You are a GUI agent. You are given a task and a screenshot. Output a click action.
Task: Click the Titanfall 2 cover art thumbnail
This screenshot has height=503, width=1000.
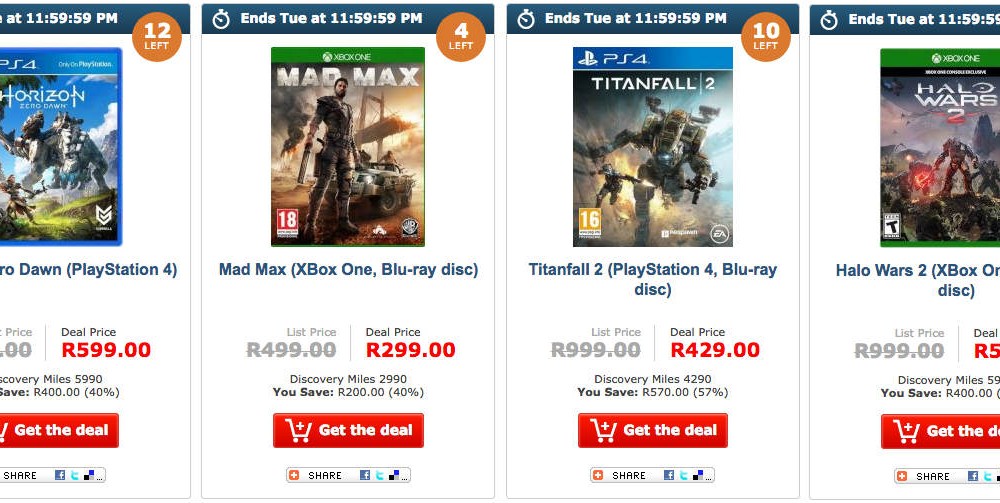(x=652, y=146)
